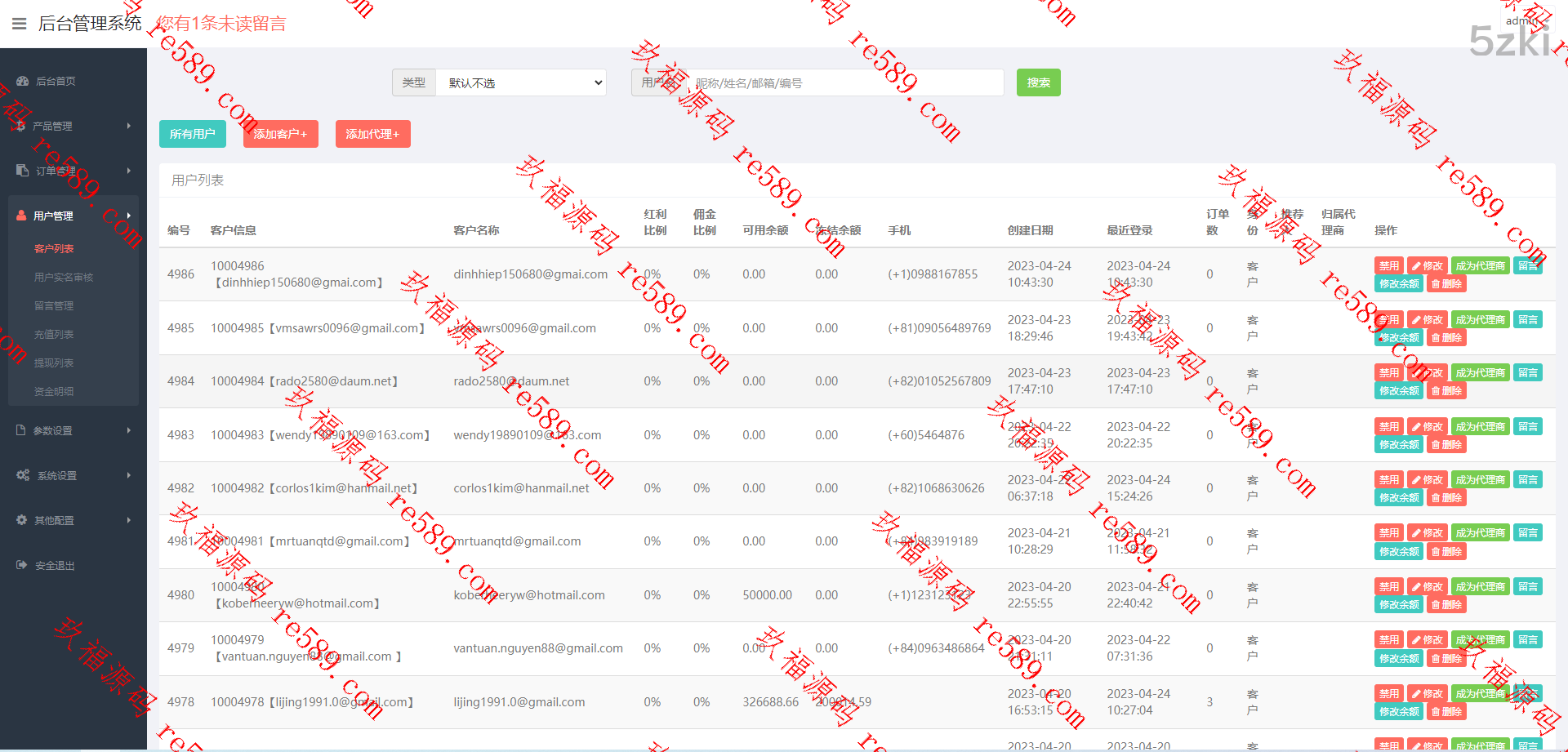Open the 类型 dropdown selector
Image resolution: width=1568 pixels, height=752 pixels.
click(x=521, y=82)
